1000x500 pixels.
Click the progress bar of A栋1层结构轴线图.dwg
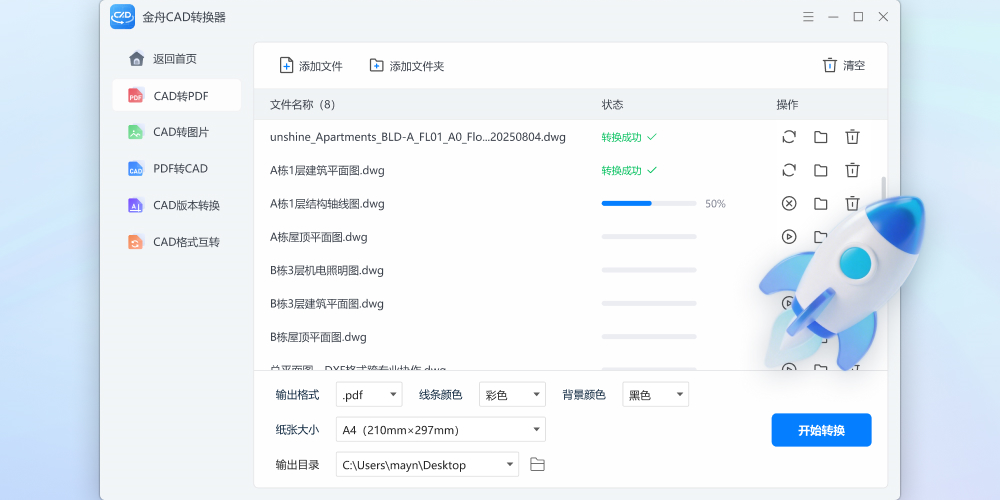click(648, 204)
